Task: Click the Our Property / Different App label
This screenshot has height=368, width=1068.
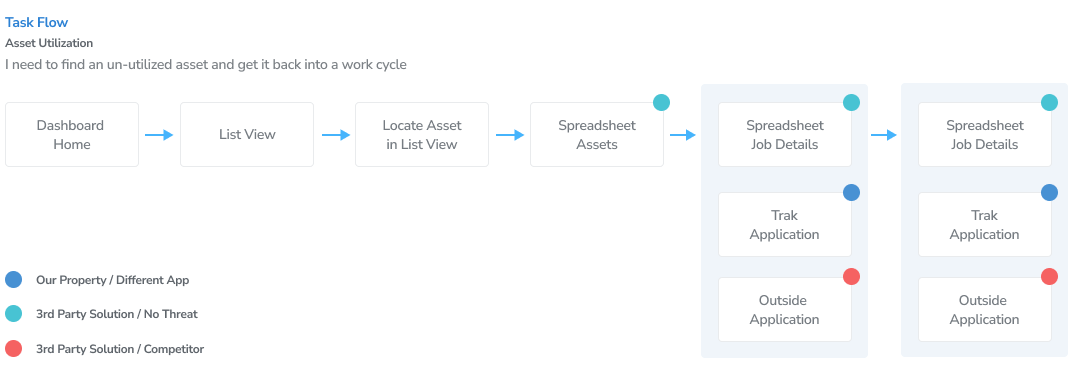Action: (112, 279)
